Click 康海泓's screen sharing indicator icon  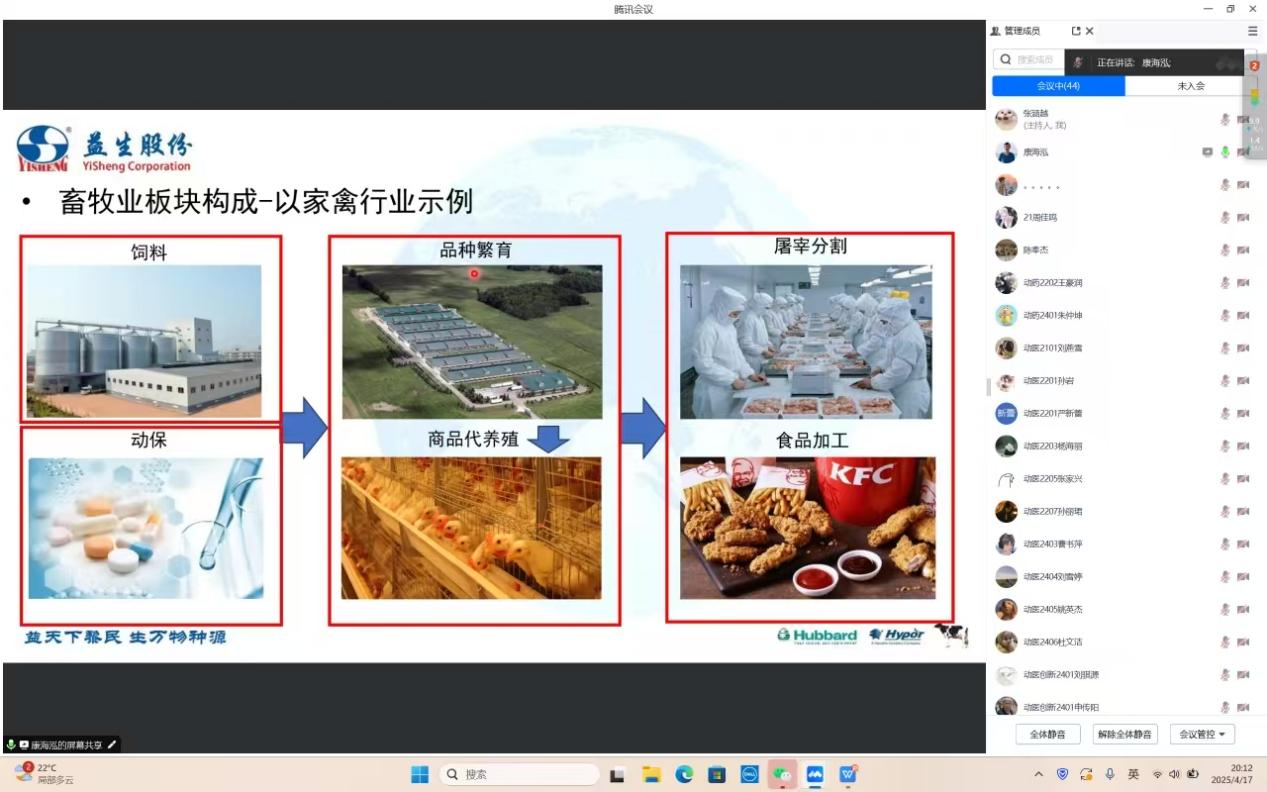(x=1207, y=152)
